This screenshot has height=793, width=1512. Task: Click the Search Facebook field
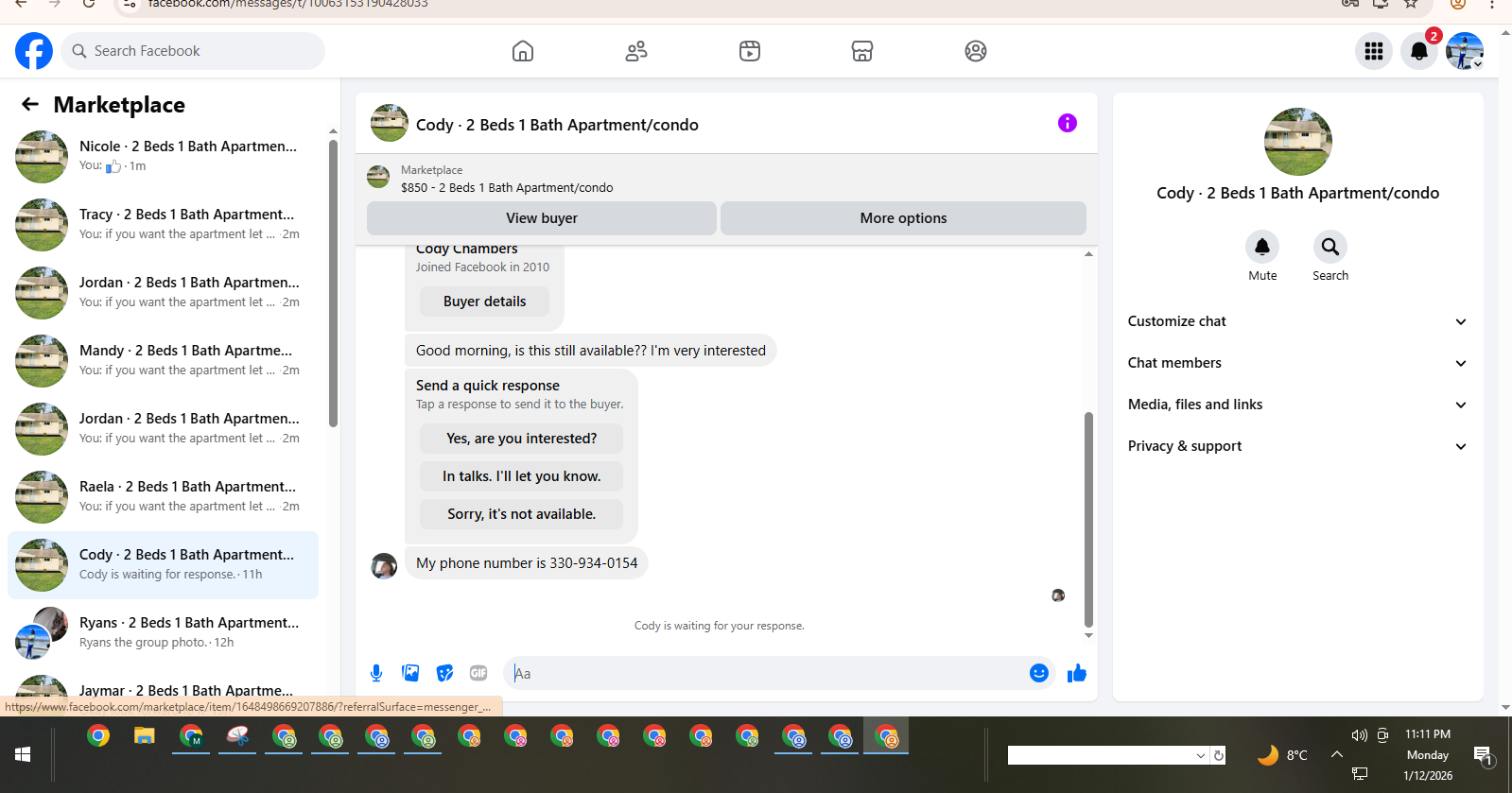193,51
